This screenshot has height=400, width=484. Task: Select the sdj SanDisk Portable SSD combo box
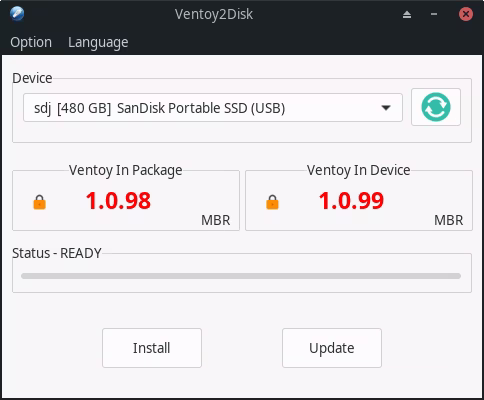(213, 108)
